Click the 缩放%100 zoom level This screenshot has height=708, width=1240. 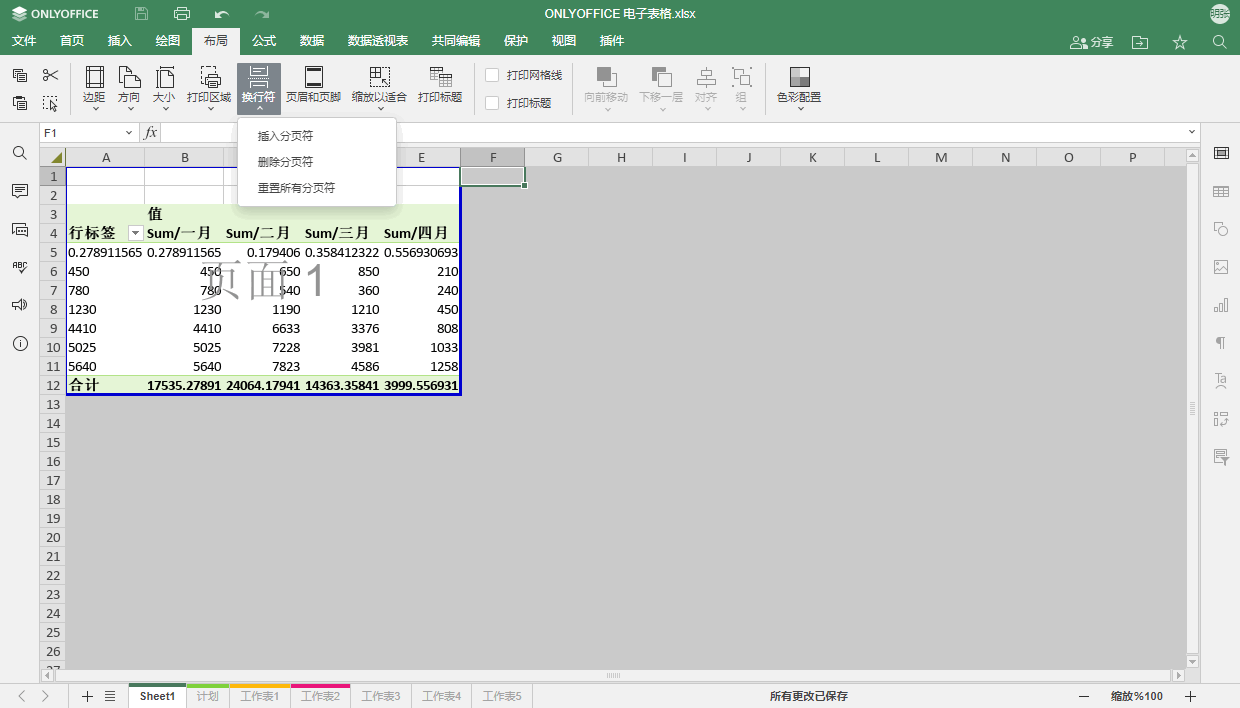click(x=1137, y=696)
